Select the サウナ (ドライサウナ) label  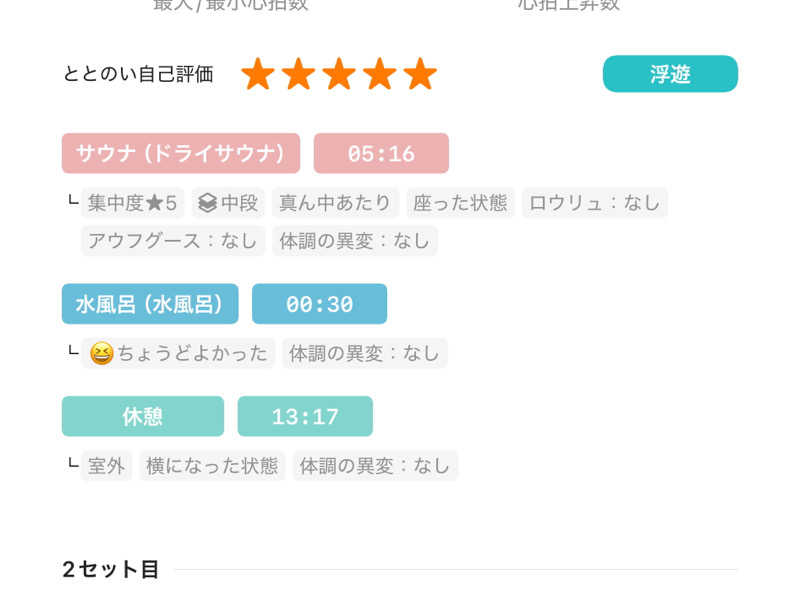pos(181,153)
